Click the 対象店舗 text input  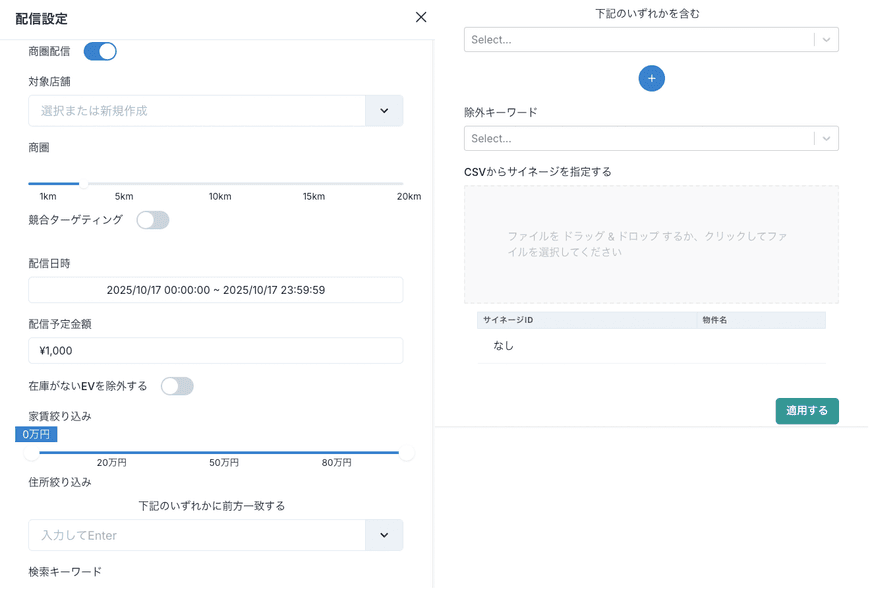[x=197, y=111]
